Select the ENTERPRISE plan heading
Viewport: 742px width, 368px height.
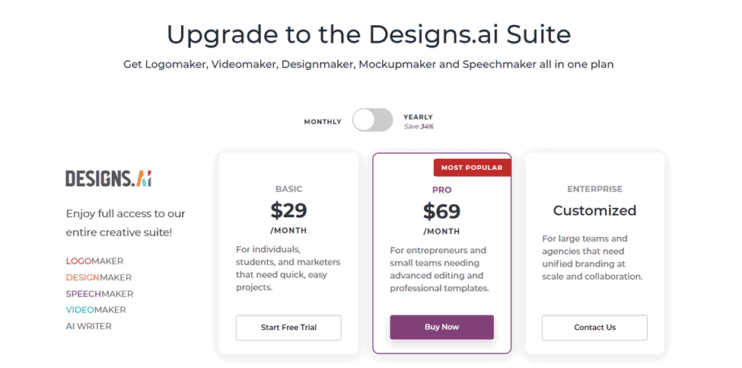pyautogui.click(x=595, y=189)
